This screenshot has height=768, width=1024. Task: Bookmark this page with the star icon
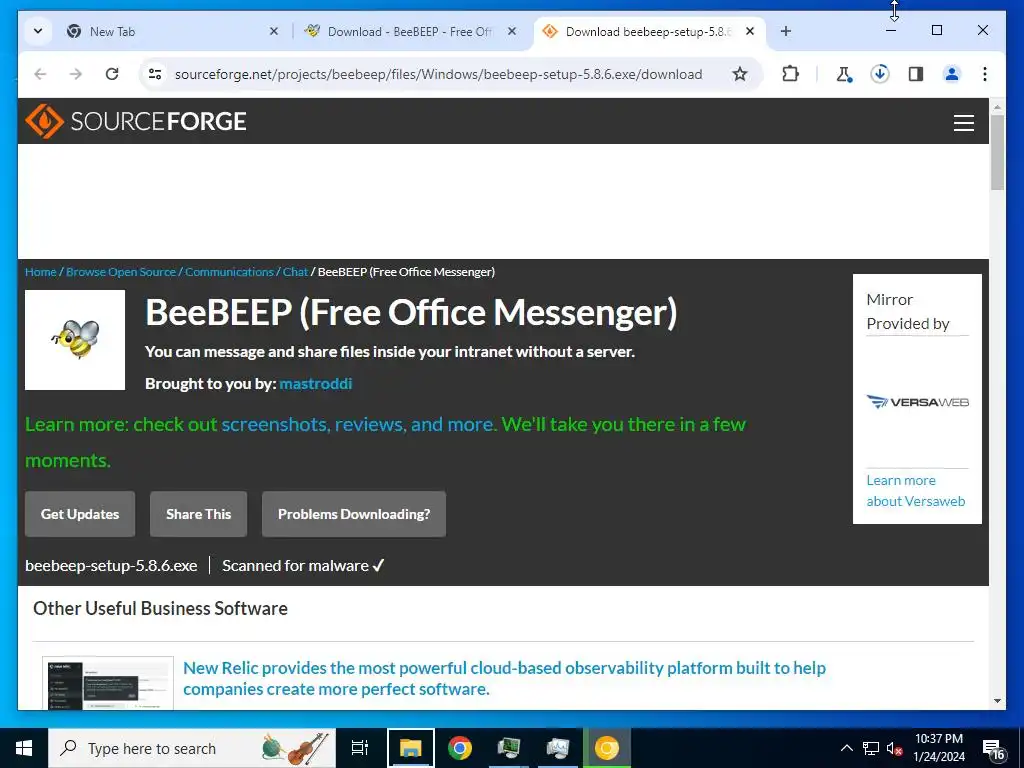739,74
